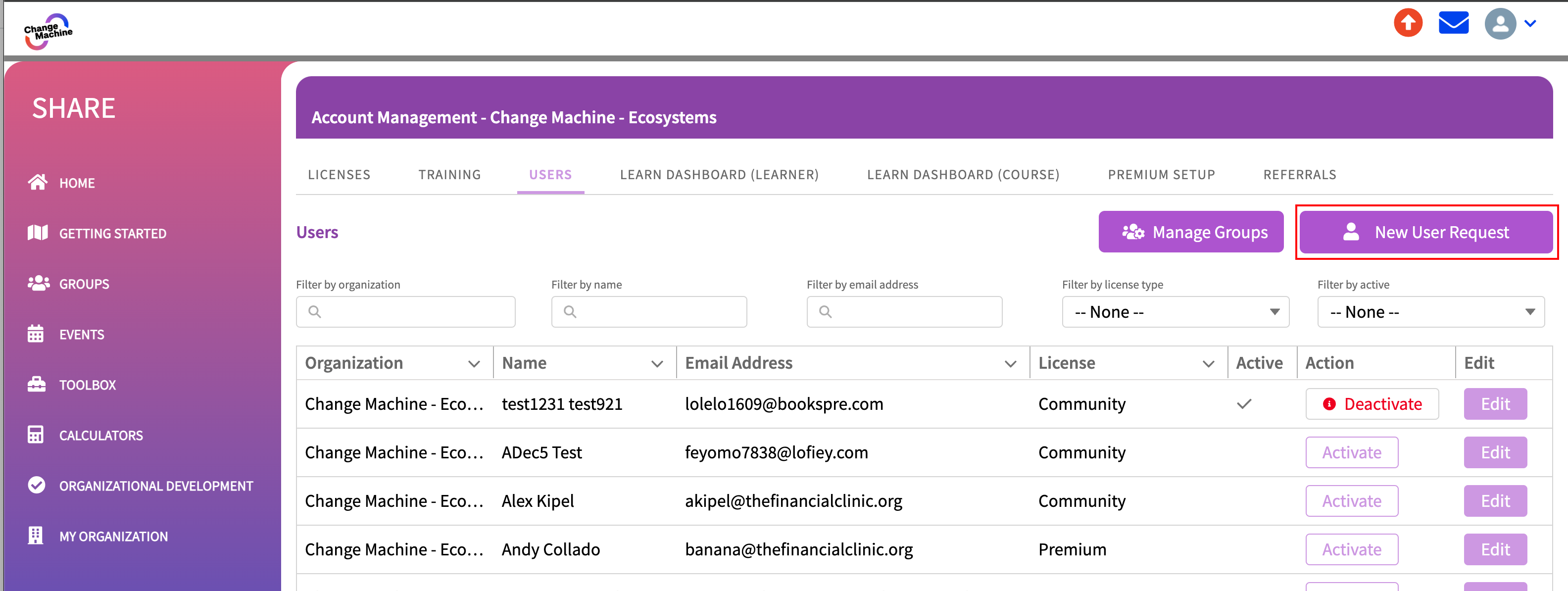Open Filter by active dropdown

1430,312
